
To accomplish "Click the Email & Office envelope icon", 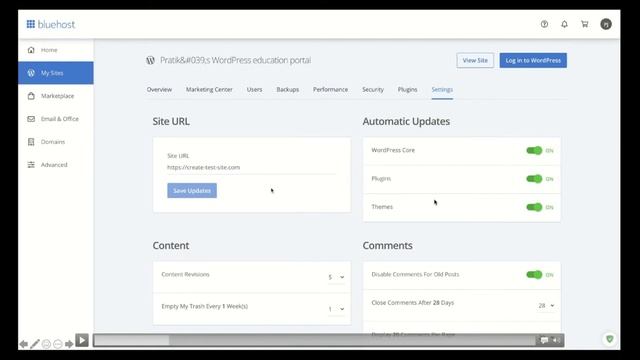I will tap(31, 119).
